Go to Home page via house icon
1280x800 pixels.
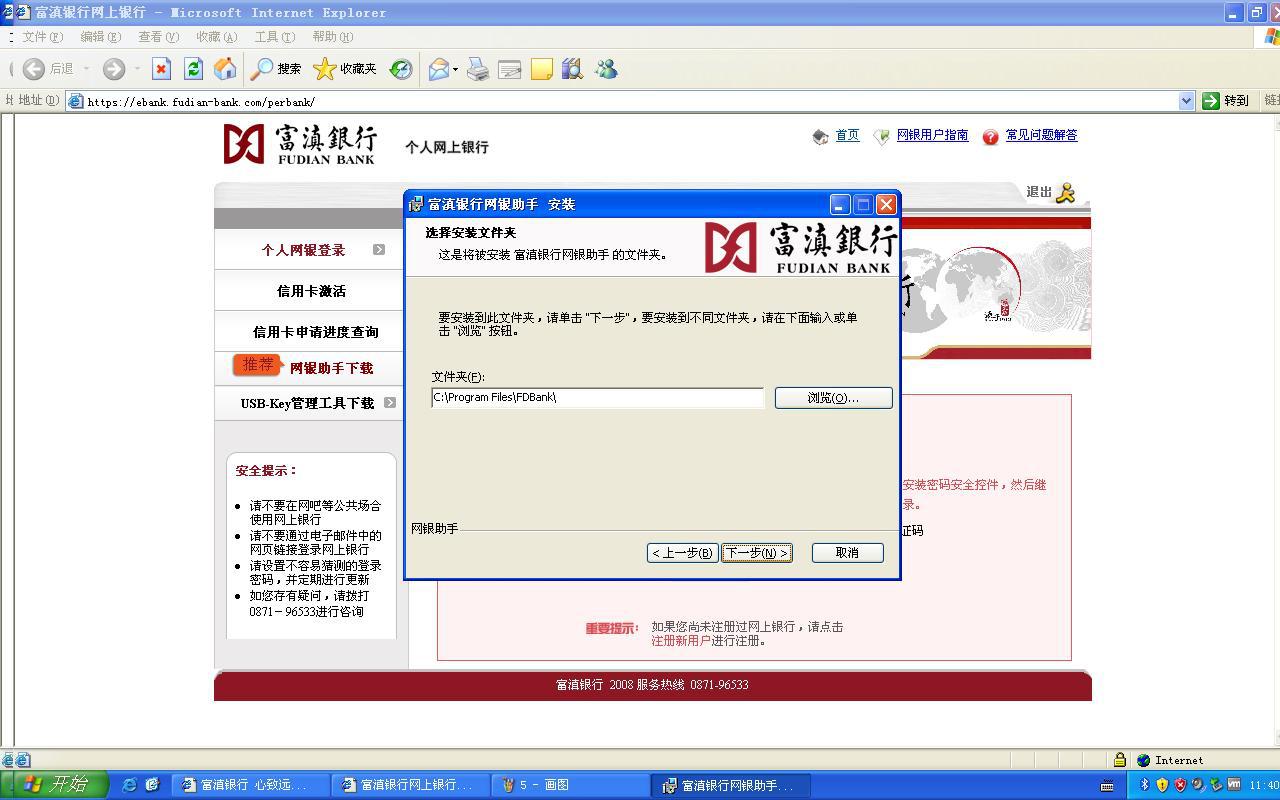[x=225, y=69]
